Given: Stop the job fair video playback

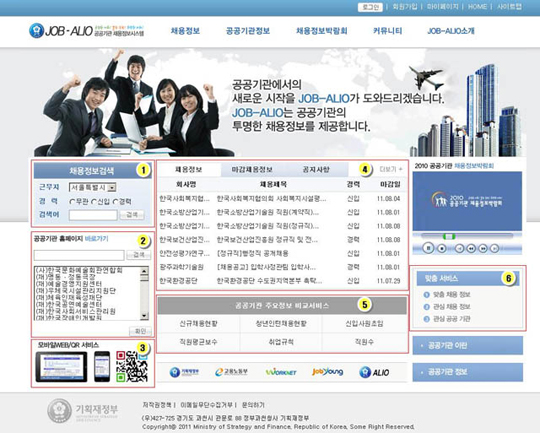Looking at the screenshot, I should tap(442, 248).
